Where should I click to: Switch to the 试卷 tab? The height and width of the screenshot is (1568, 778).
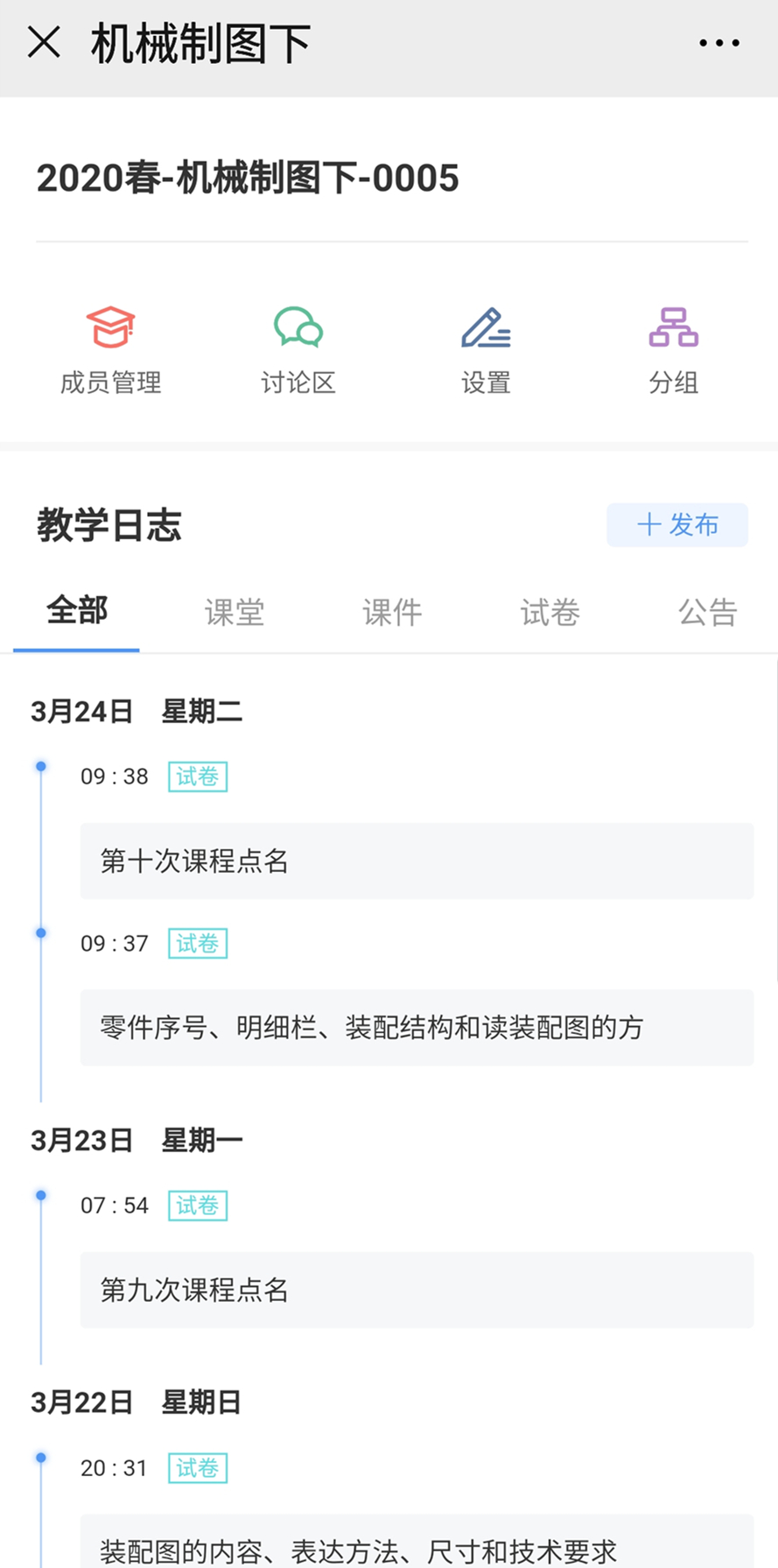[550, 612]
